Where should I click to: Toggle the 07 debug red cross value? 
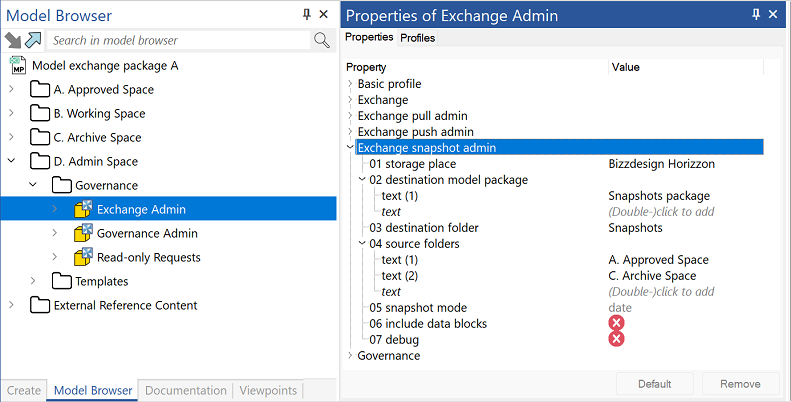(x=616, y=339)
